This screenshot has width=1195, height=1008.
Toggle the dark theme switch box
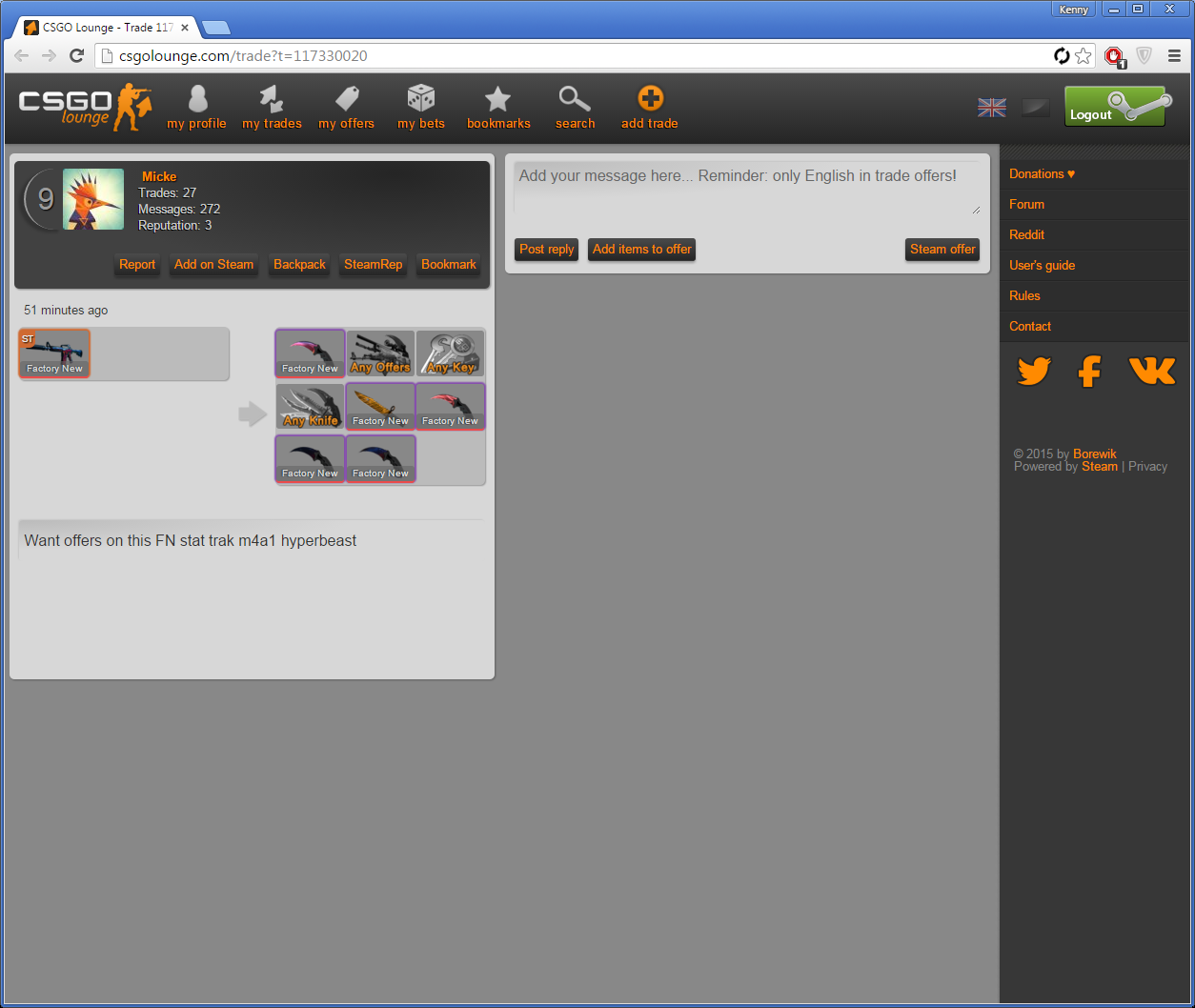point(1036,108)
